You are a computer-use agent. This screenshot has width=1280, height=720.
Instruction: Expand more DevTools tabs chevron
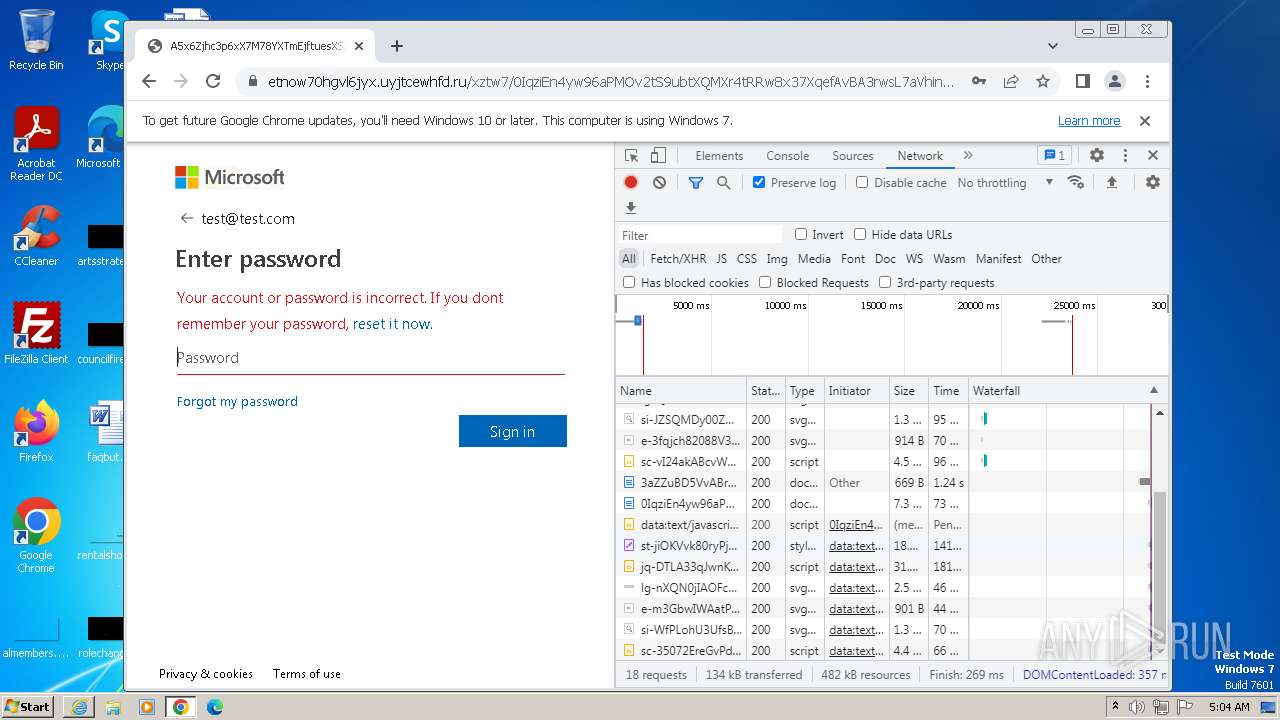point(968,155)
